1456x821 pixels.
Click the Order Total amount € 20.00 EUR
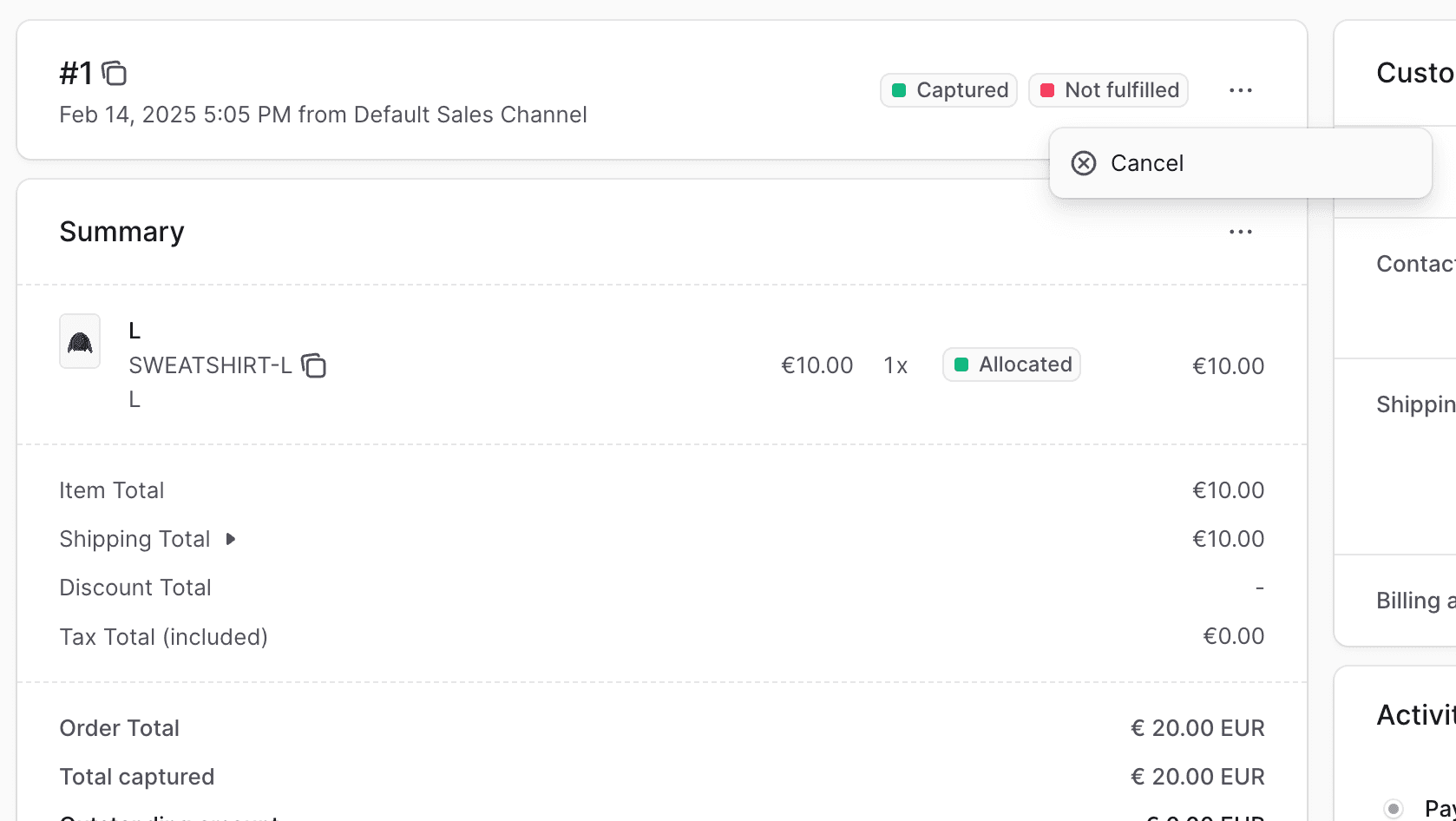pos(1197,728)
